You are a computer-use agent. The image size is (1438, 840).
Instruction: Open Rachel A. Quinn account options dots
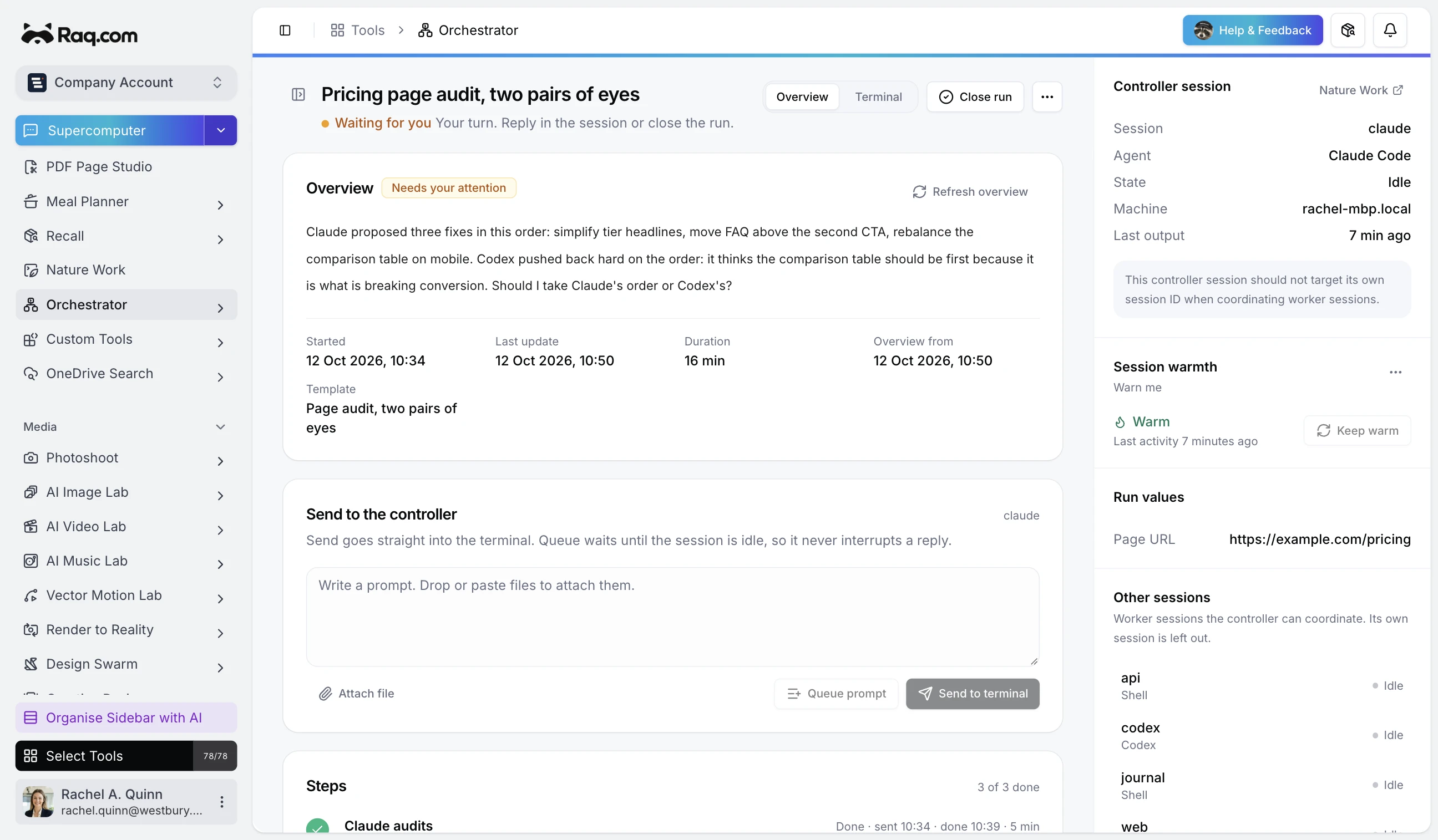222,802
